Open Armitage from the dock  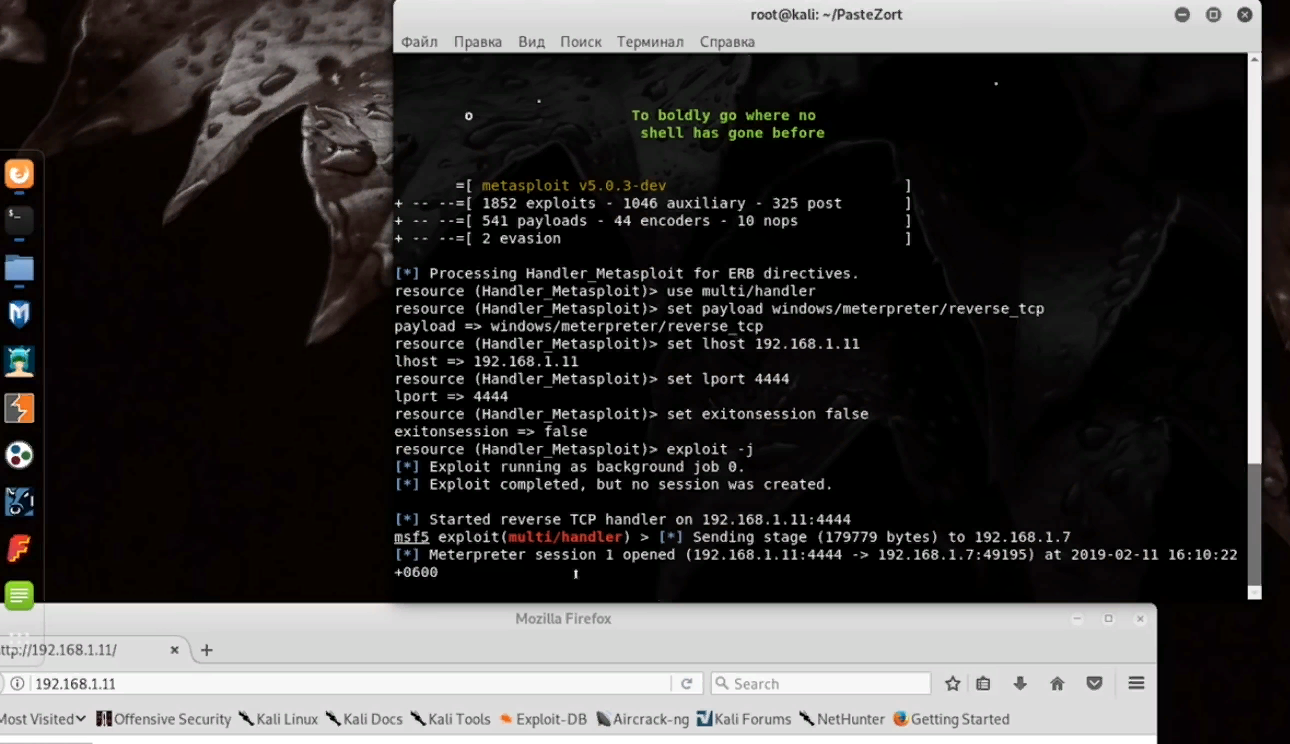[19, 361]
